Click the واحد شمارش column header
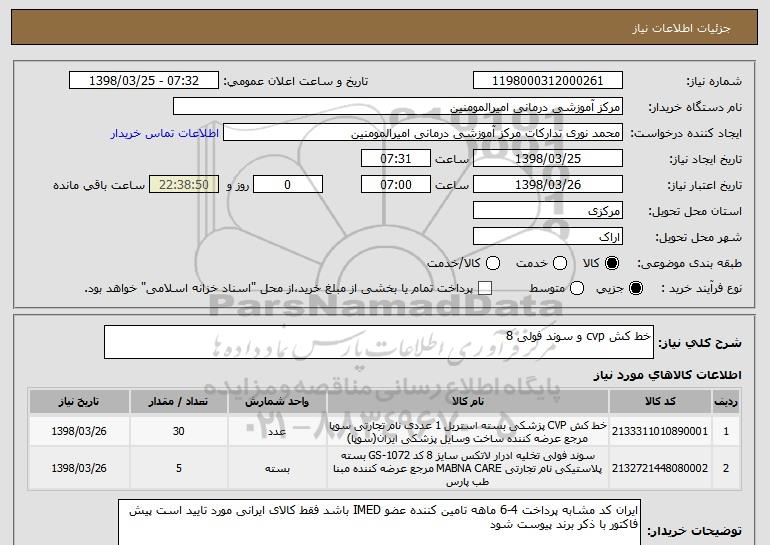The image size is (770, 545). pos(277,402)
